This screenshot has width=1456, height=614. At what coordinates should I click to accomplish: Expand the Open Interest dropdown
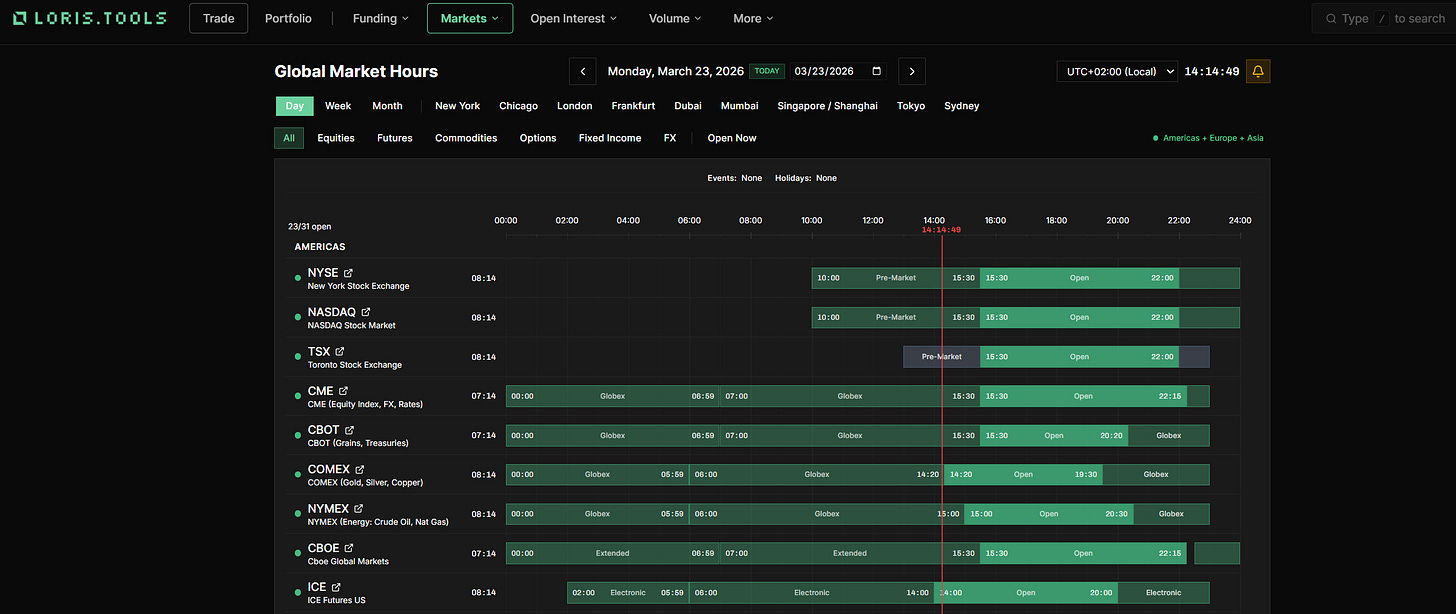click(573, 18)
